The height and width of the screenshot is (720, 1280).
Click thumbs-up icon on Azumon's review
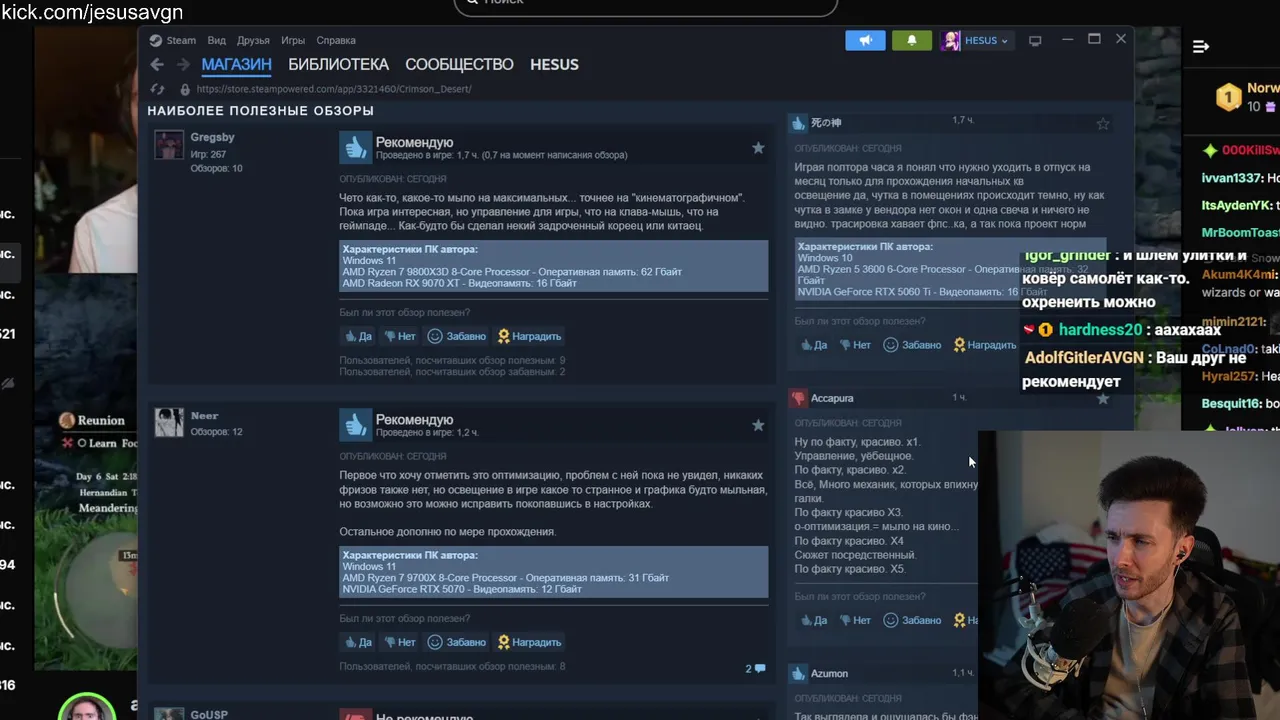(x=798, y=673)
